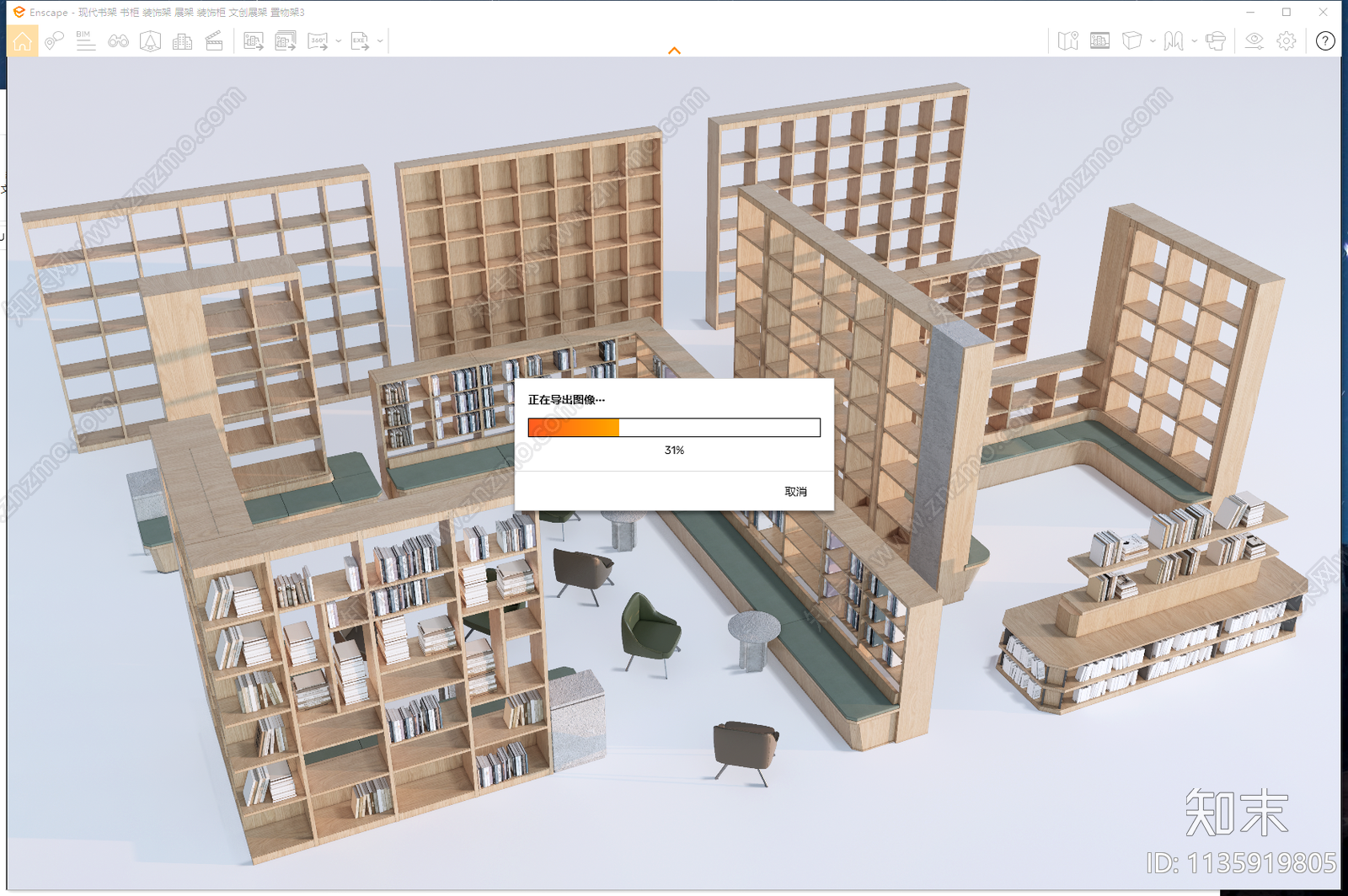Screen dimensions: 1348x896
Task: Enable the VR headset mode icon
Action: (1215, 40)
